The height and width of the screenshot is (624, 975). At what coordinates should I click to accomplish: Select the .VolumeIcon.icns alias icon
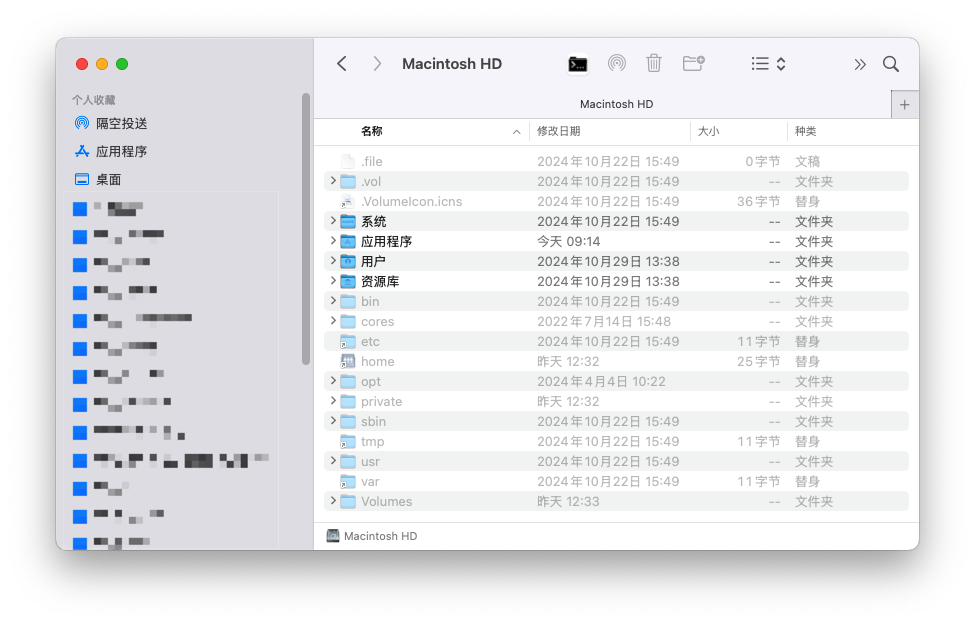[348, 201]
